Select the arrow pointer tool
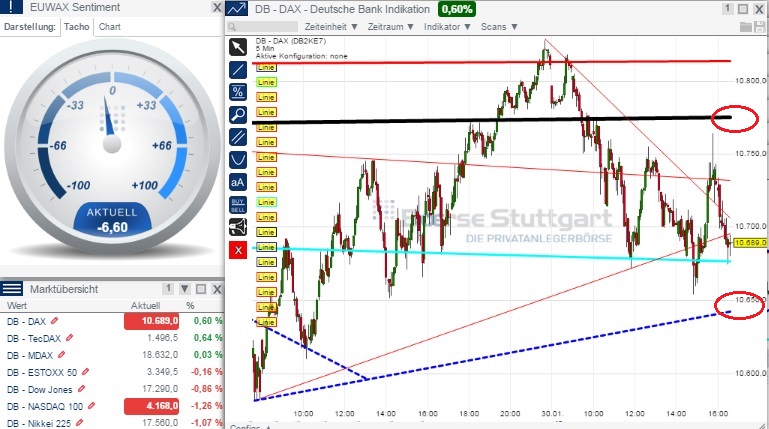Screen dimensions: 769x429 pos(238,47)
